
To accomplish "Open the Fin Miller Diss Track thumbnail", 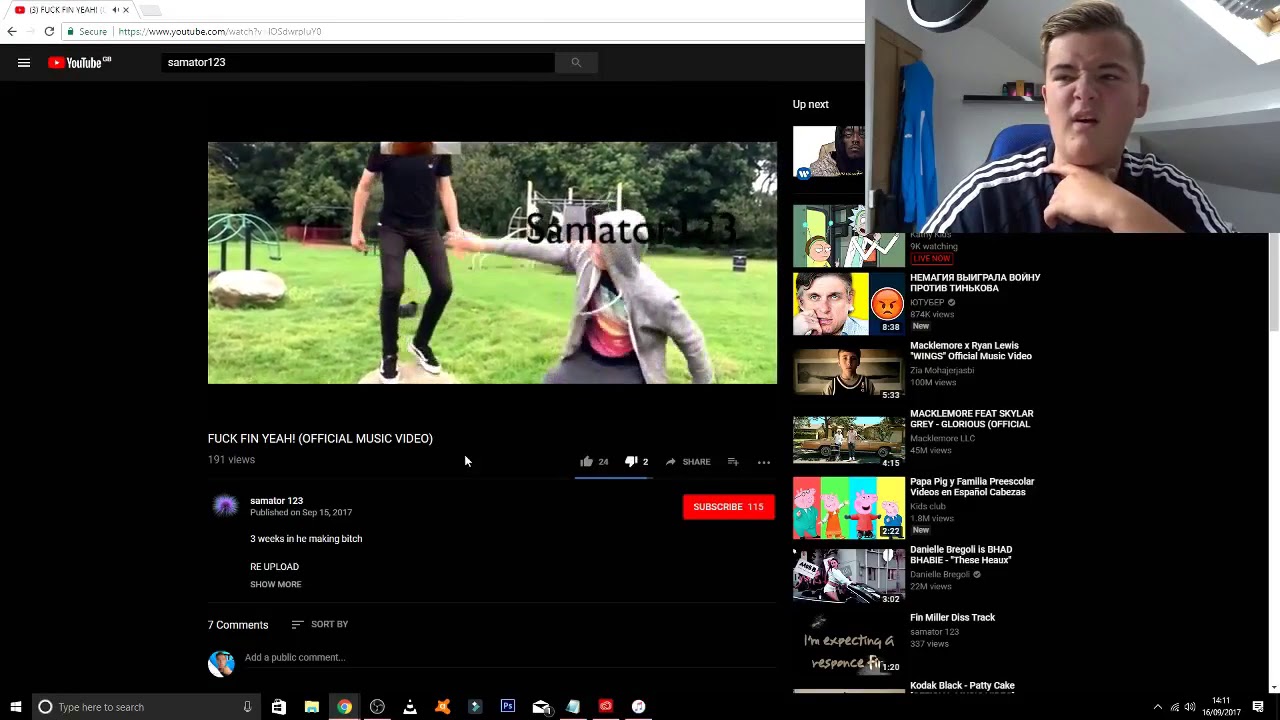I will click(x=849, y=644).
